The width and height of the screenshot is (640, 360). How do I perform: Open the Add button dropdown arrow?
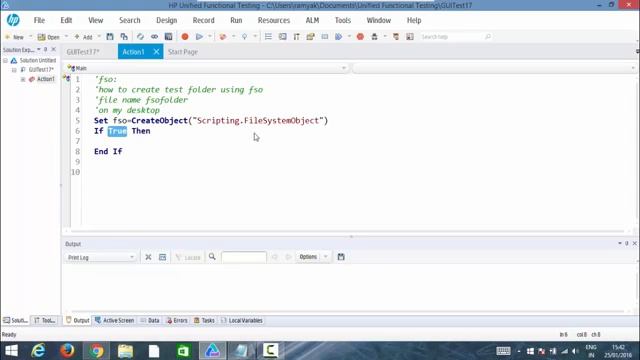point(99,37)
